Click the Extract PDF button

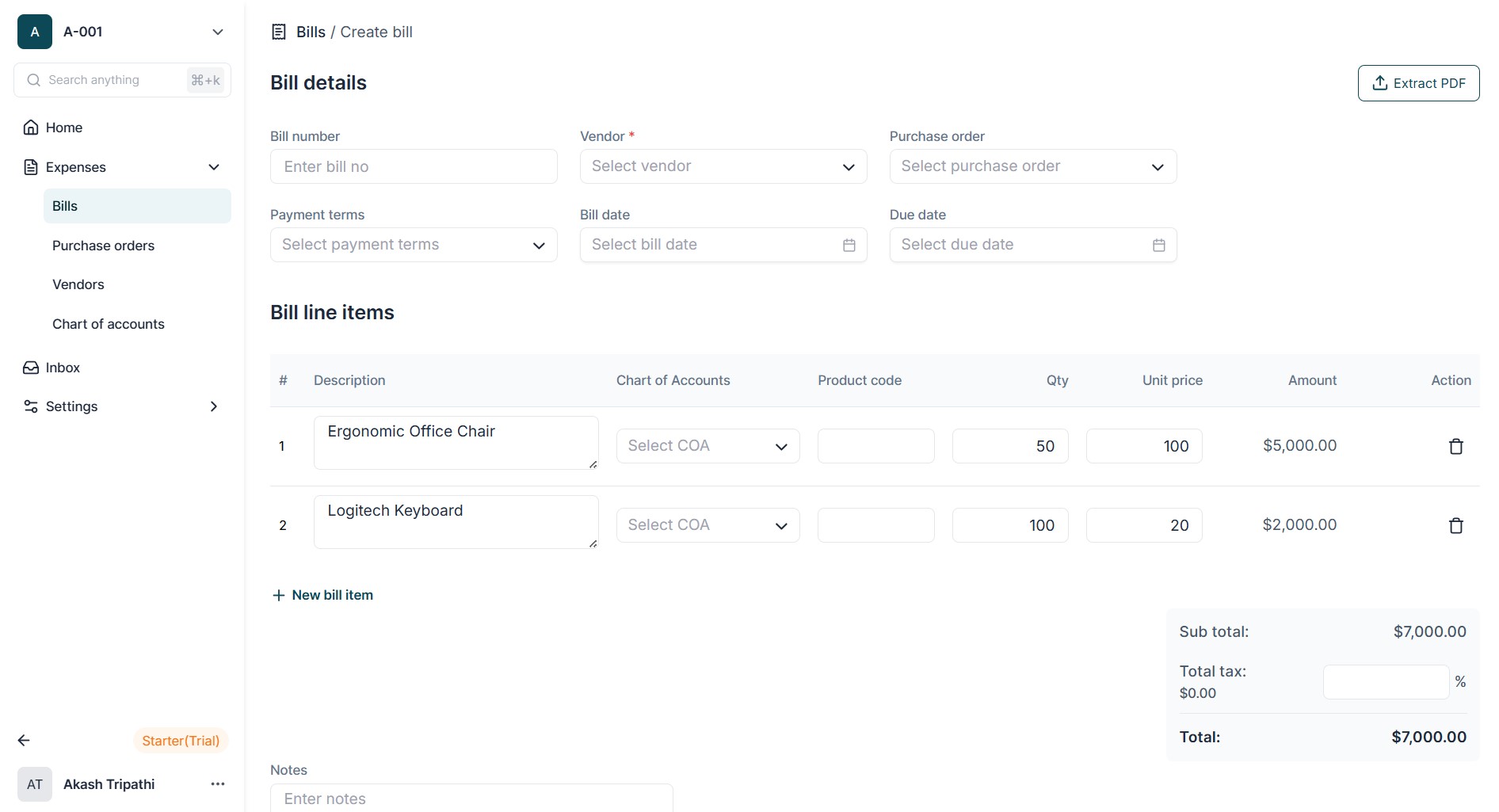coord(1418,83)
